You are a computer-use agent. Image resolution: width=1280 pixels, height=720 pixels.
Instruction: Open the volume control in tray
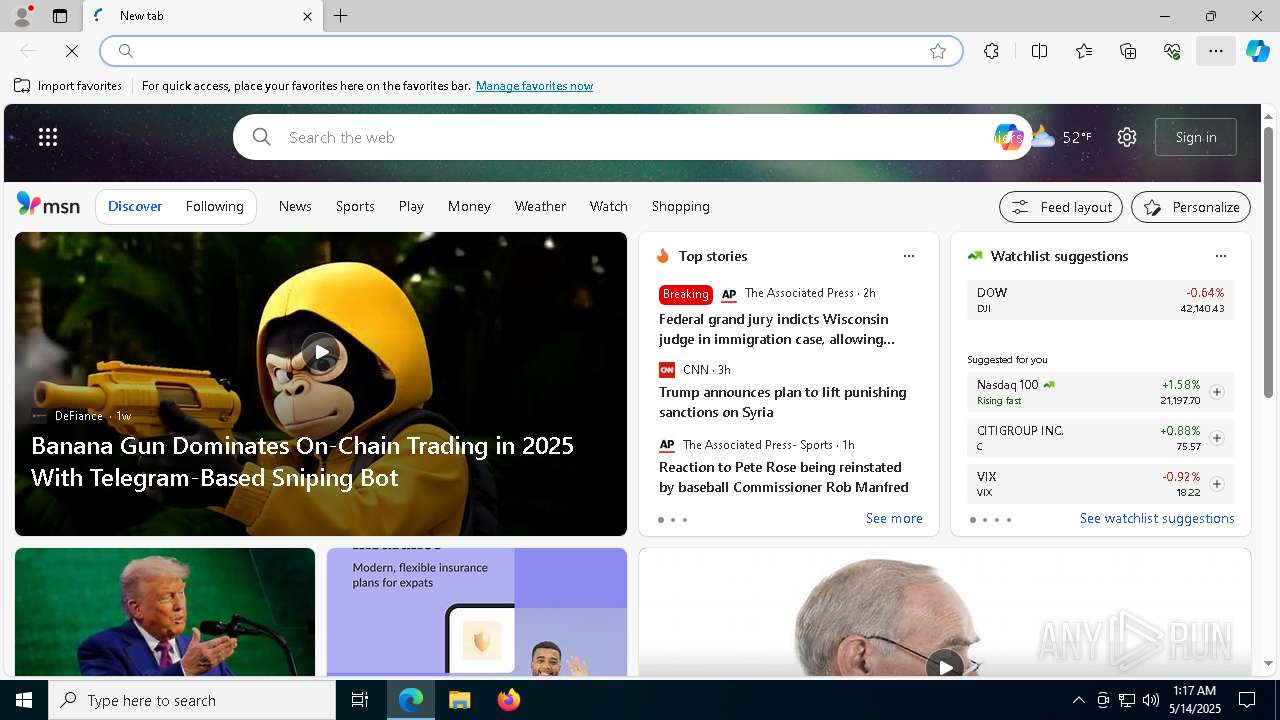coord(1150,700)
